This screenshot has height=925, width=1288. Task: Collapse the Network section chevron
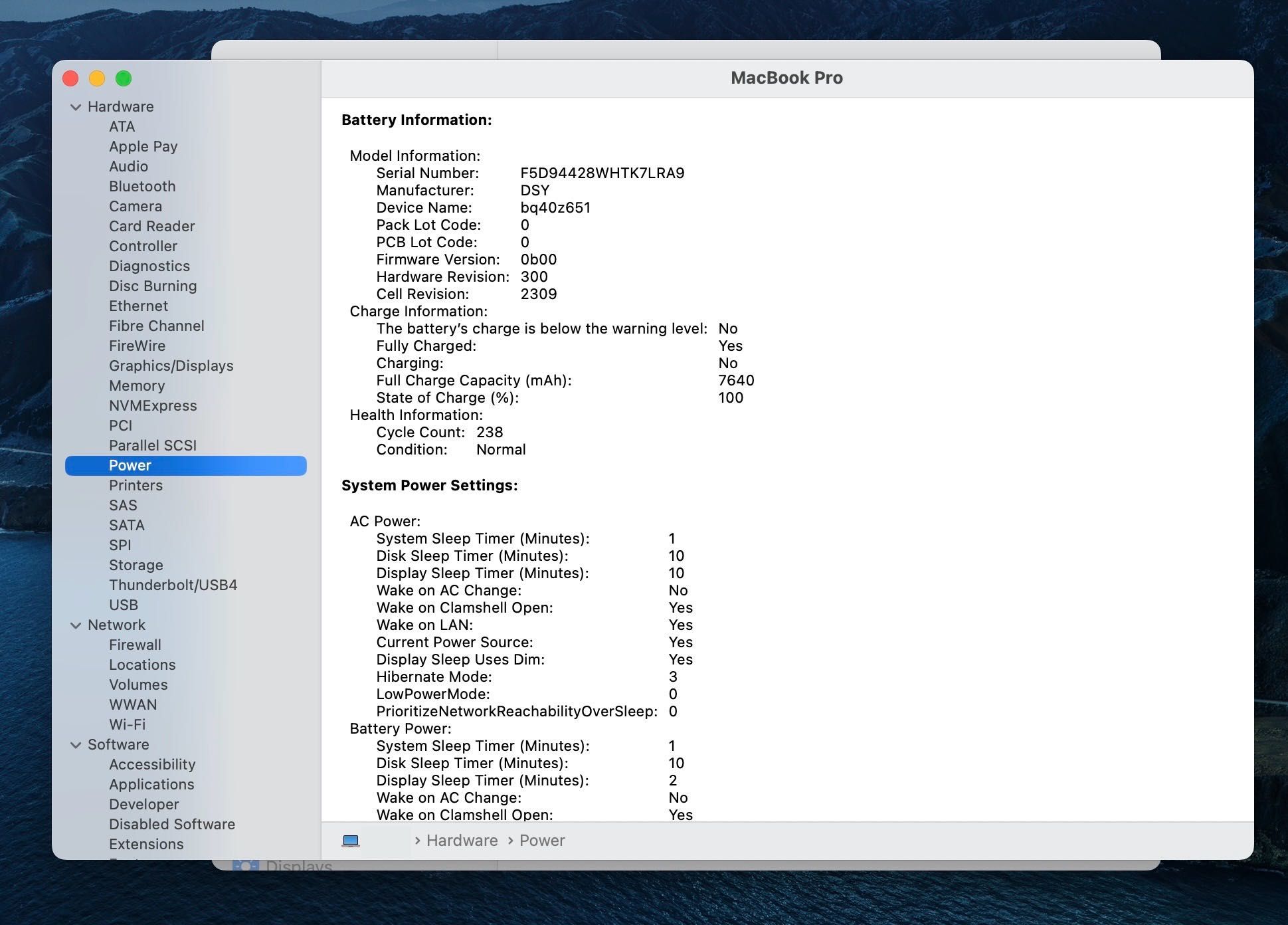point(76,625)
